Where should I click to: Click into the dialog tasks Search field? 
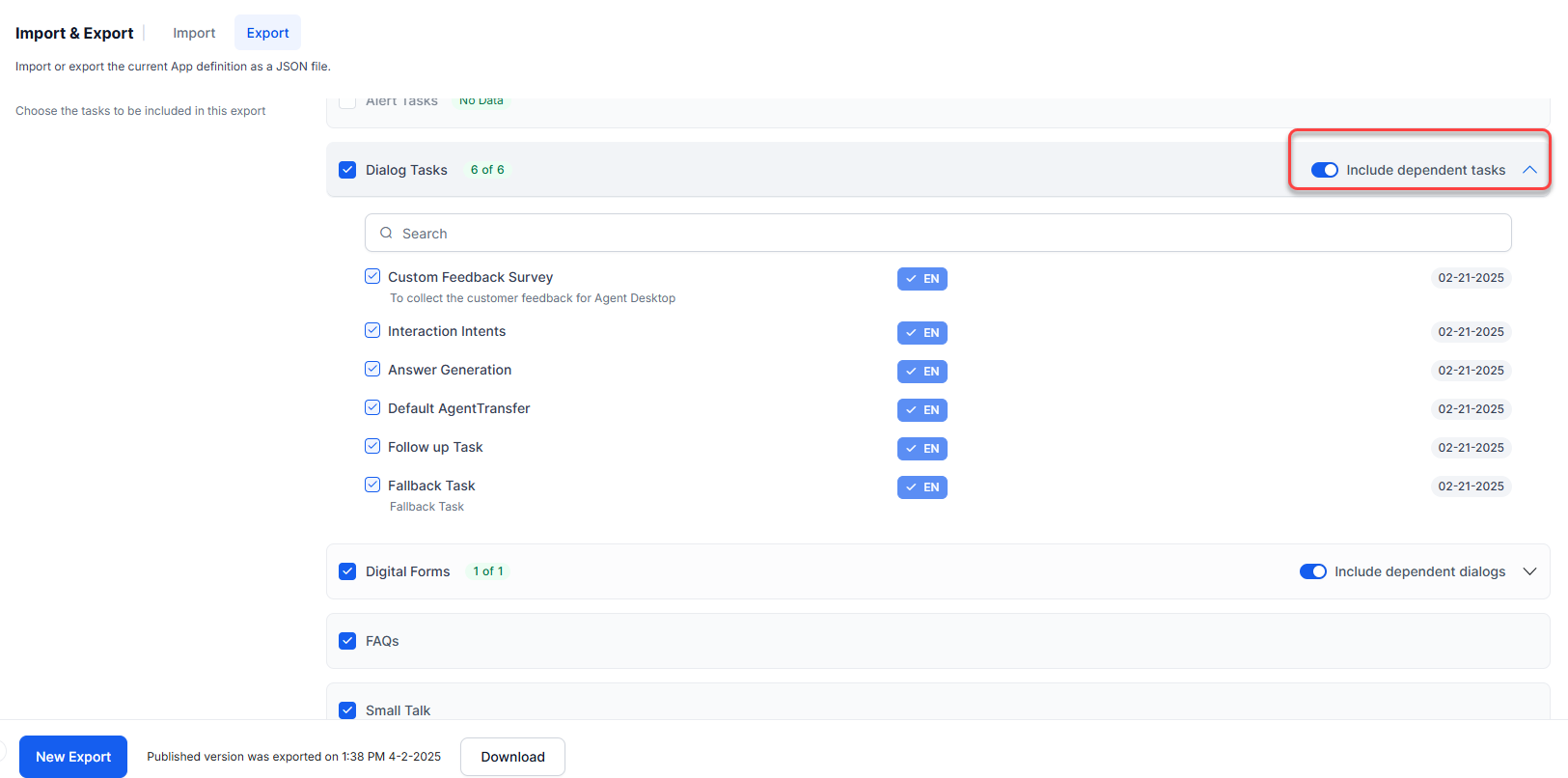click(946, 233)
